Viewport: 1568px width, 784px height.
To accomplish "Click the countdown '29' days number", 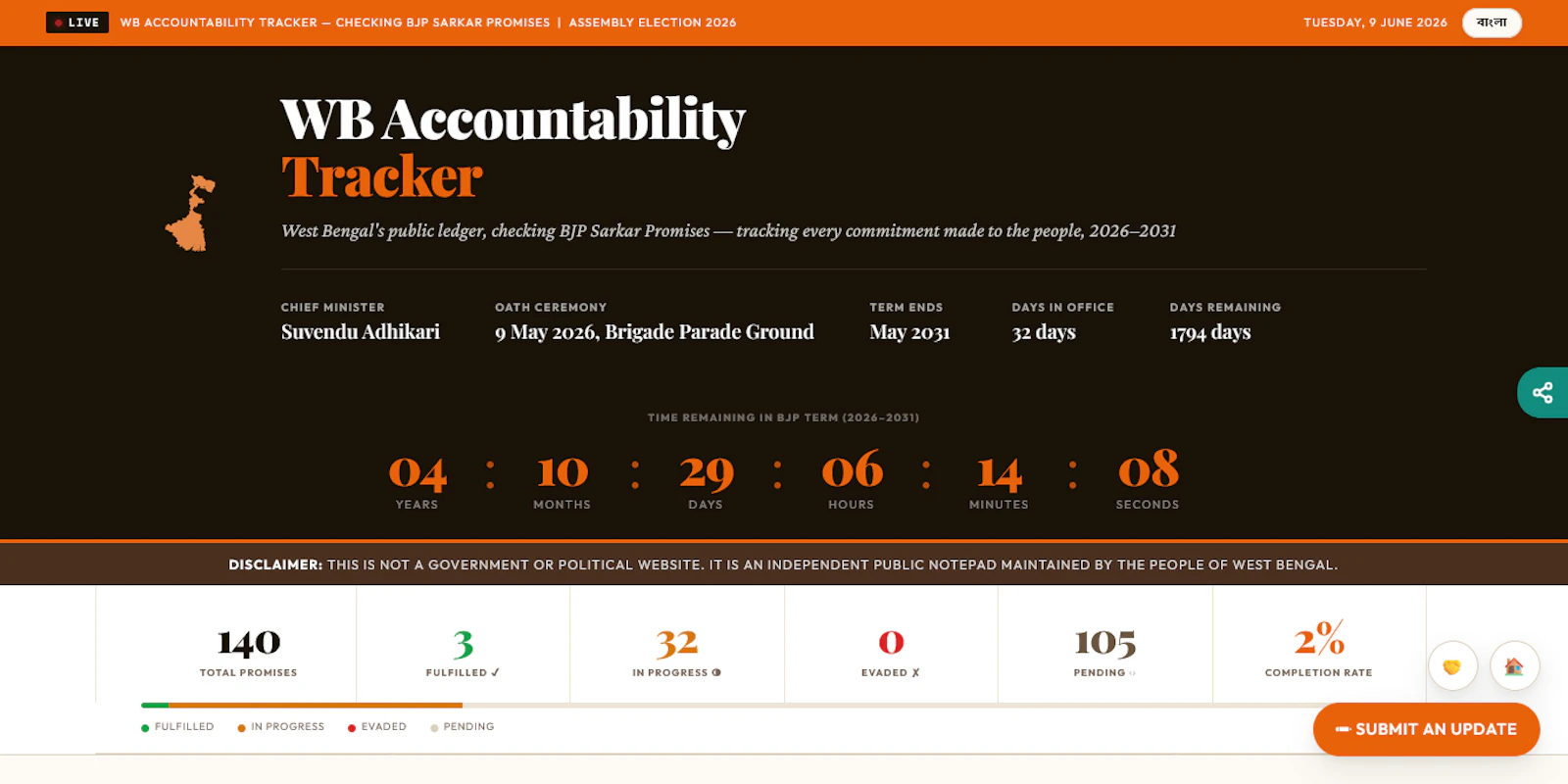I will [x=707, y=472].
